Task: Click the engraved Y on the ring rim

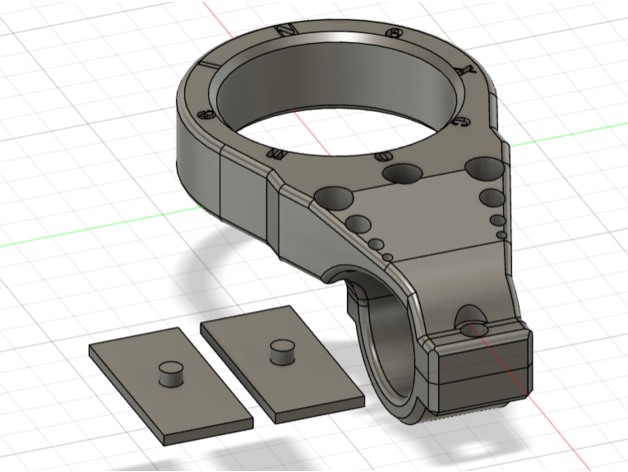Action: [463, 73]
